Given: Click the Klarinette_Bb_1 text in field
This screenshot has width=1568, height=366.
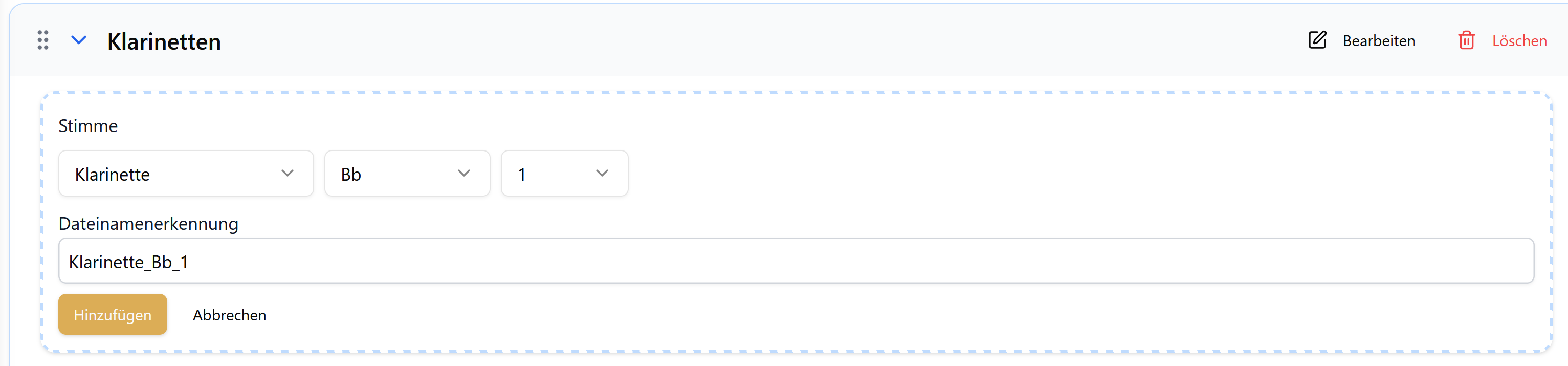Looking at the screenshot, I should pos(128,262).
